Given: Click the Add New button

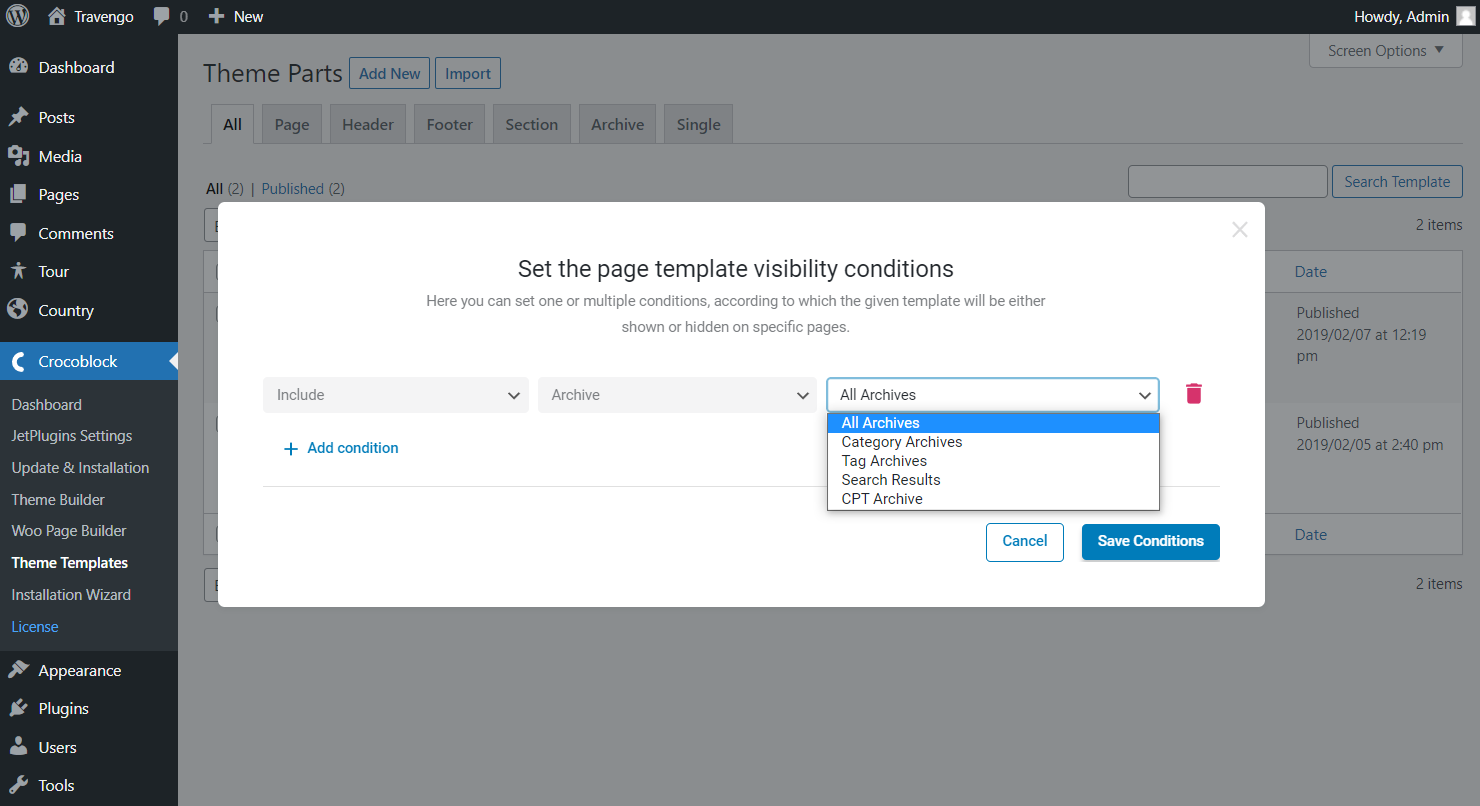Looking at the screenshot, I should point(390,73).
